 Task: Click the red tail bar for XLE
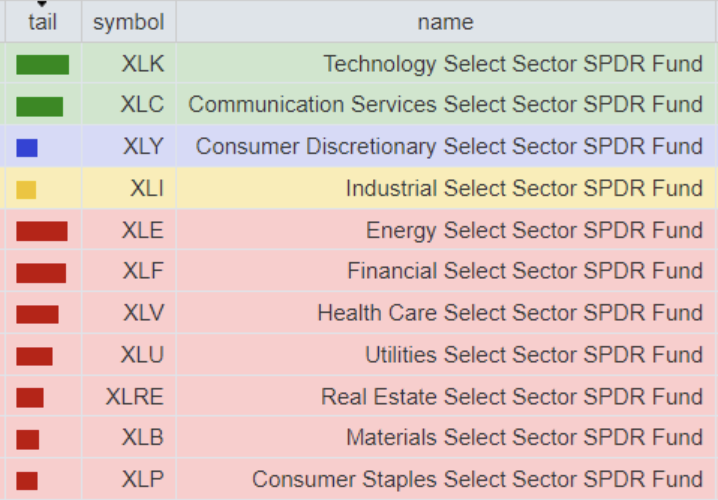pos(42,231)
